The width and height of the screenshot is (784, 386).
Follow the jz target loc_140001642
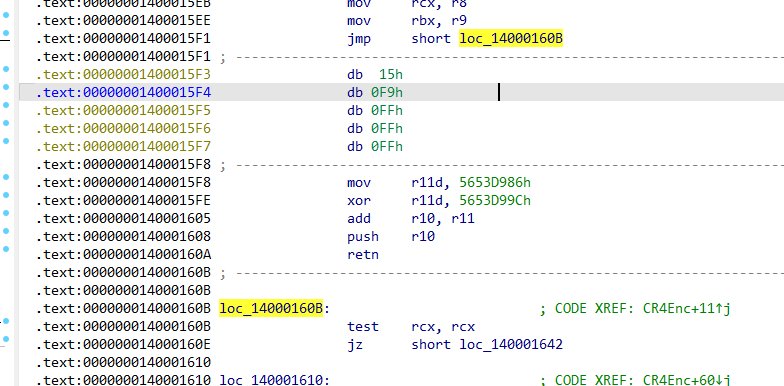click(511, 344)
